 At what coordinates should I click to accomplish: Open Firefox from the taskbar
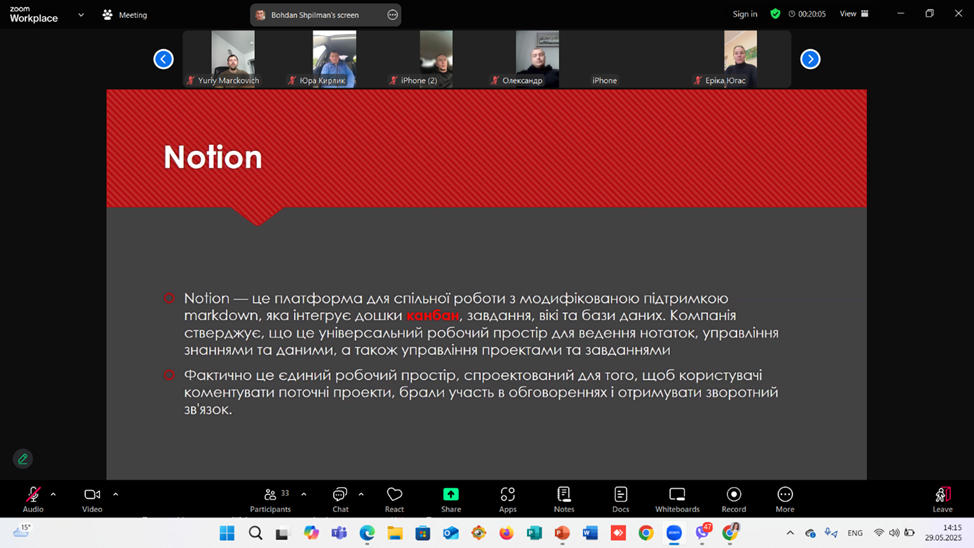506,533
